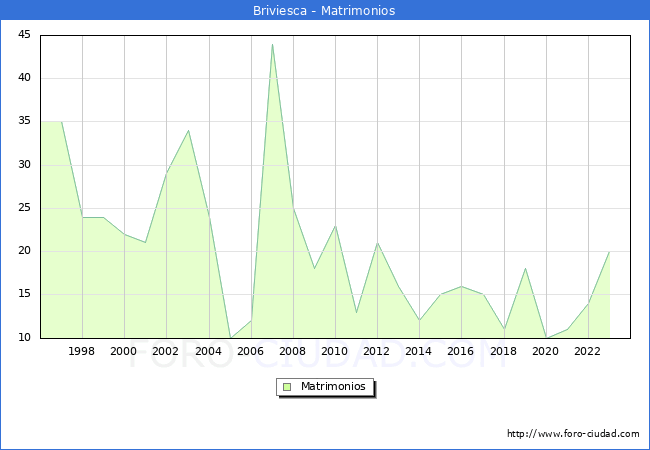Click the 30 y-axis label
The image size is (650, 450).
point(23,165)
